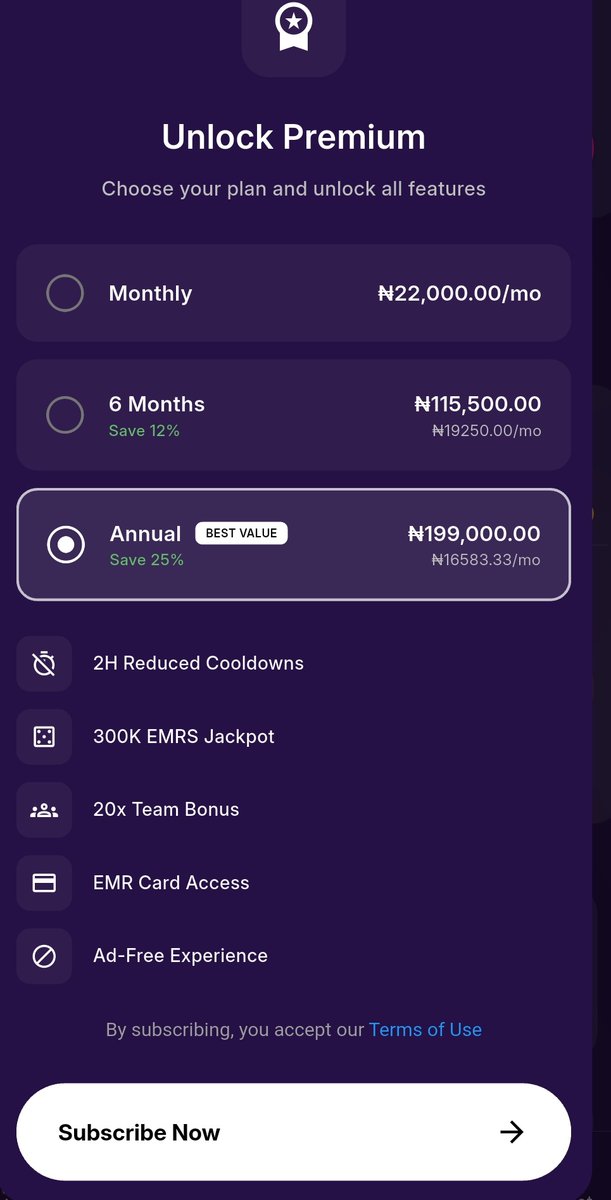611x1200 pixels.
Task: Click the Ad-Free Experience feature text
Action: click(180, 955)
